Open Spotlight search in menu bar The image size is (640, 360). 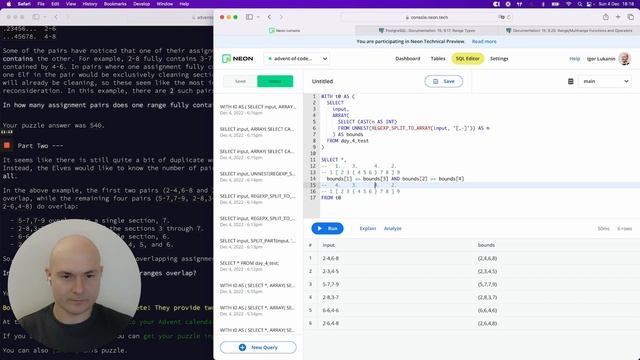[580, 4]
